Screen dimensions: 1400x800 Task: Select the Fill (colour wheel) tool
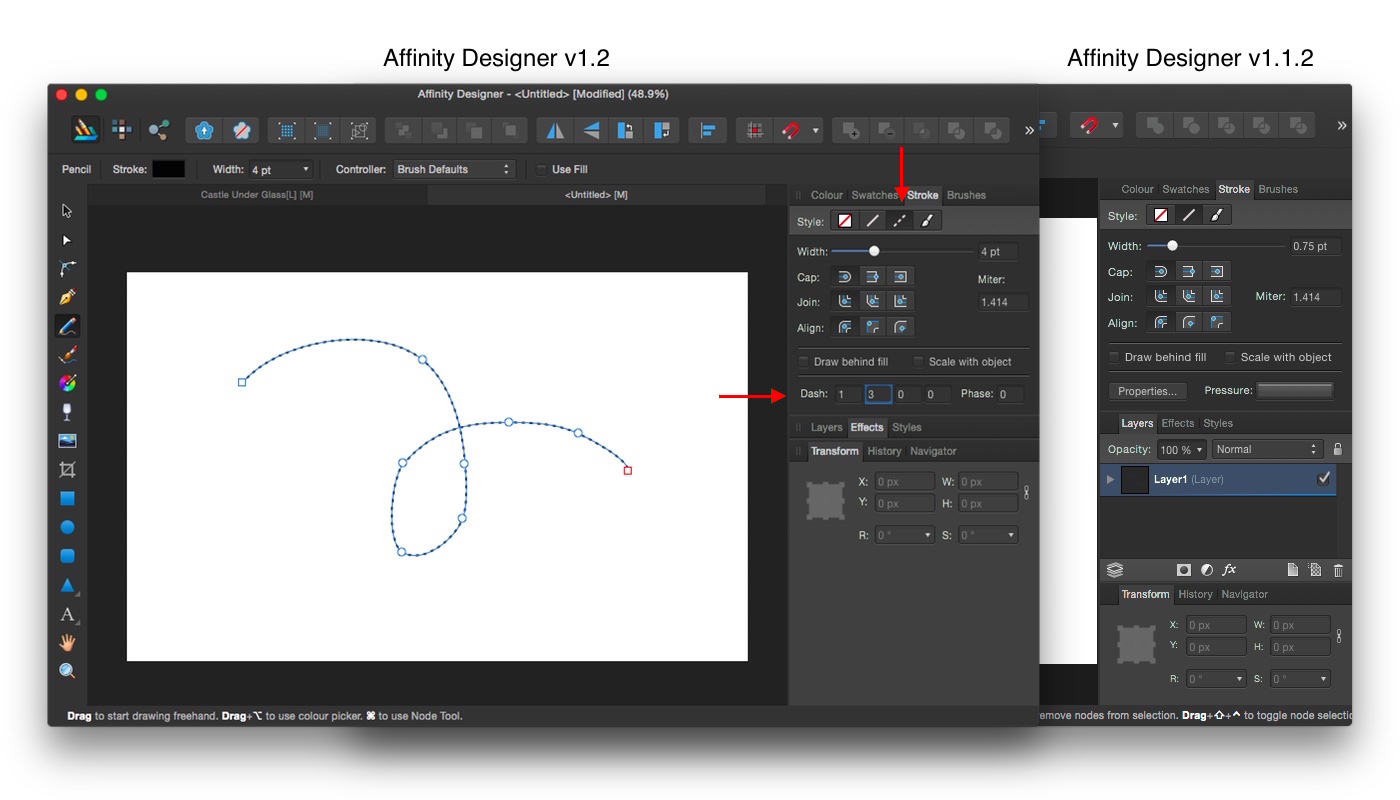pyautogui.click(x=67, y=383)
